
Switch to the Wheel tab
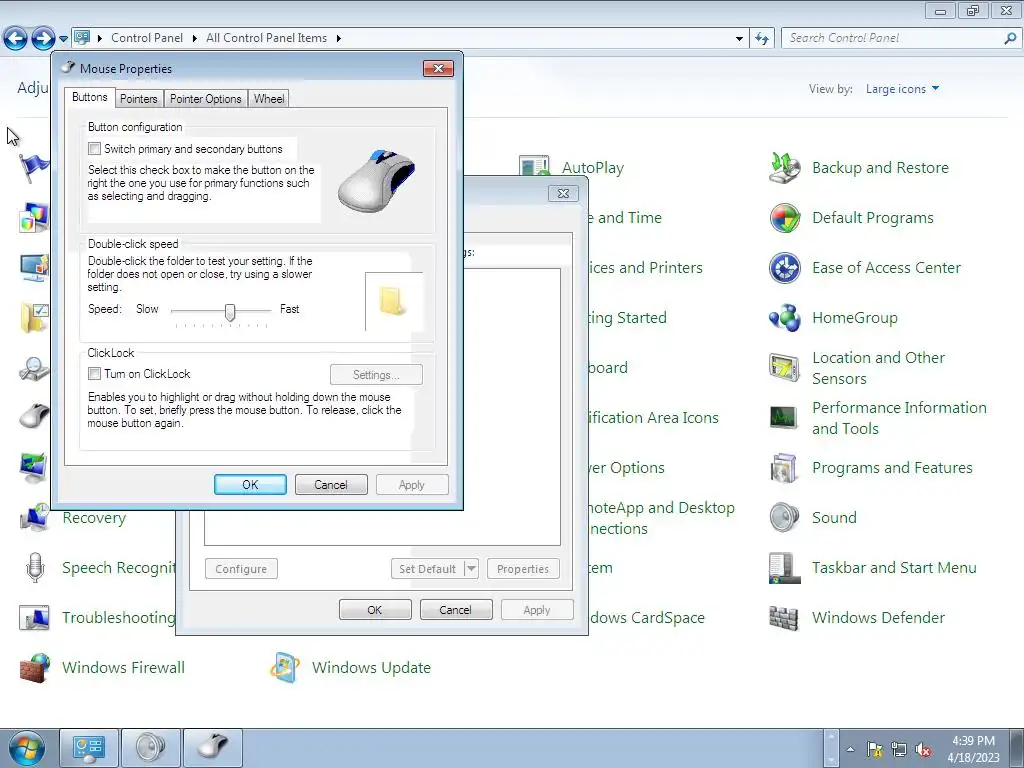269,99
